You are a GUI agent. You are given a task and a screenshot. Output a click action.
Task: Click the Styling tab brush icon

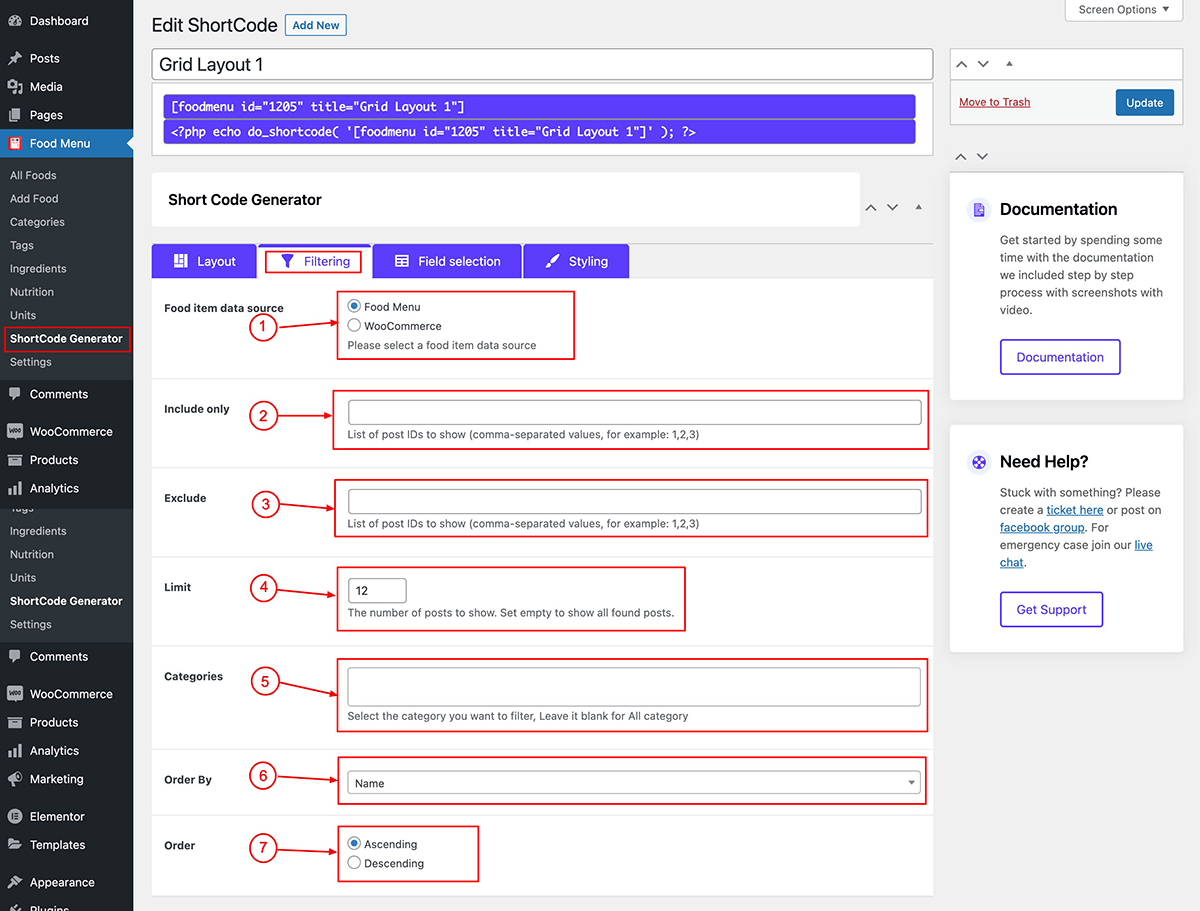(552, 261)
